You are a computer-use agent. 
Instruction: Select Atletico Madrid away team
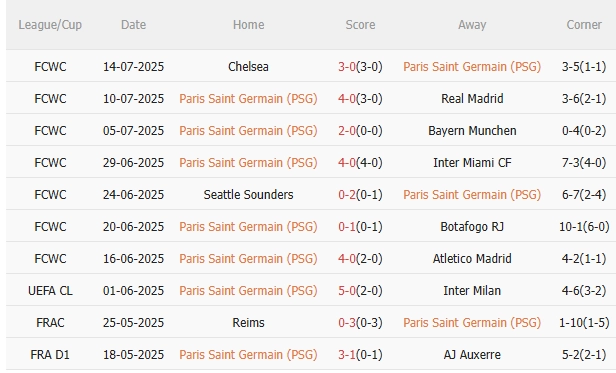point(472,259)
